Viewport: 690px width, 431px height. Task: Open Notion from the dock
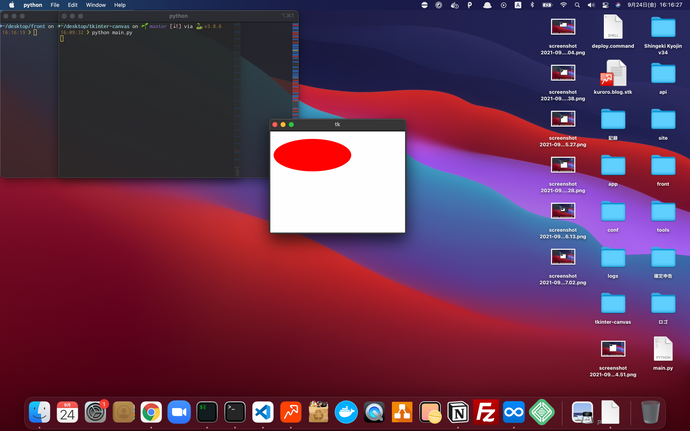pyautogui.click(x=459, y=411)
